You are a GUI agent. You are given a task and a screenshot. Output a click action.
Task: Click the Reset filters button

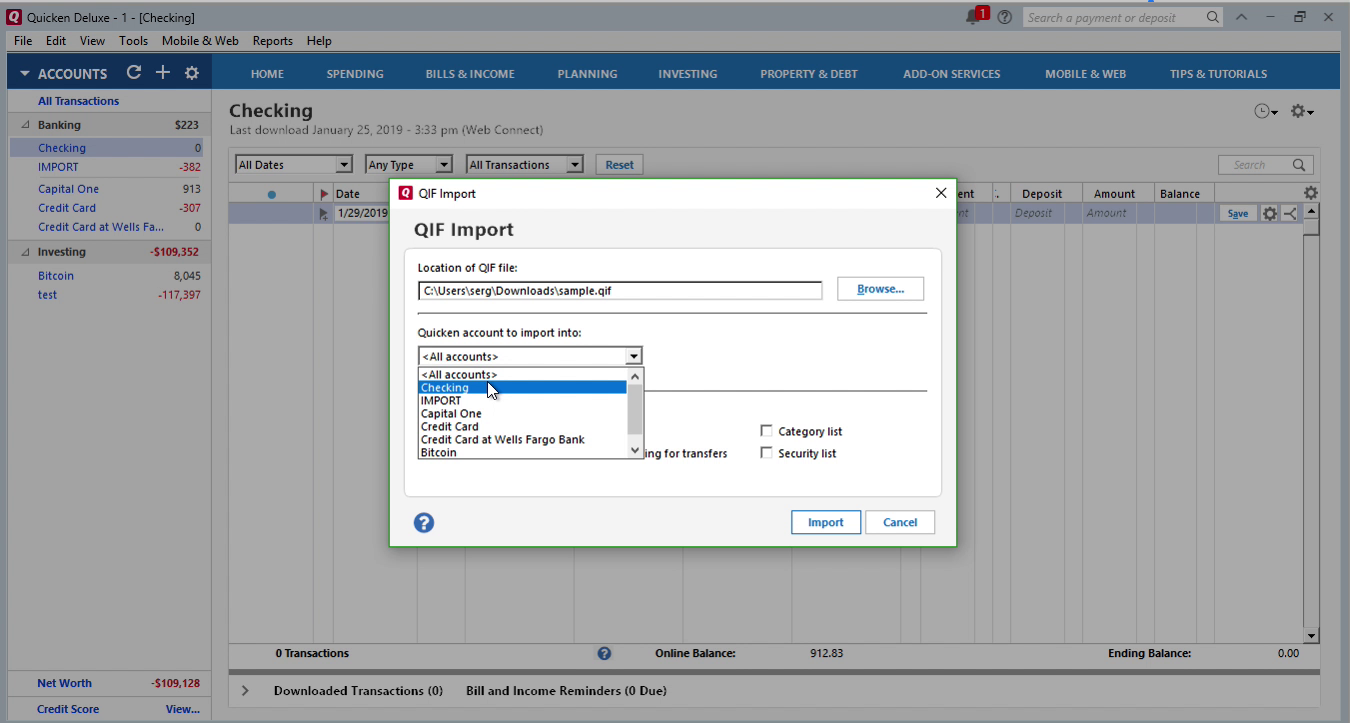pos(619,165)
